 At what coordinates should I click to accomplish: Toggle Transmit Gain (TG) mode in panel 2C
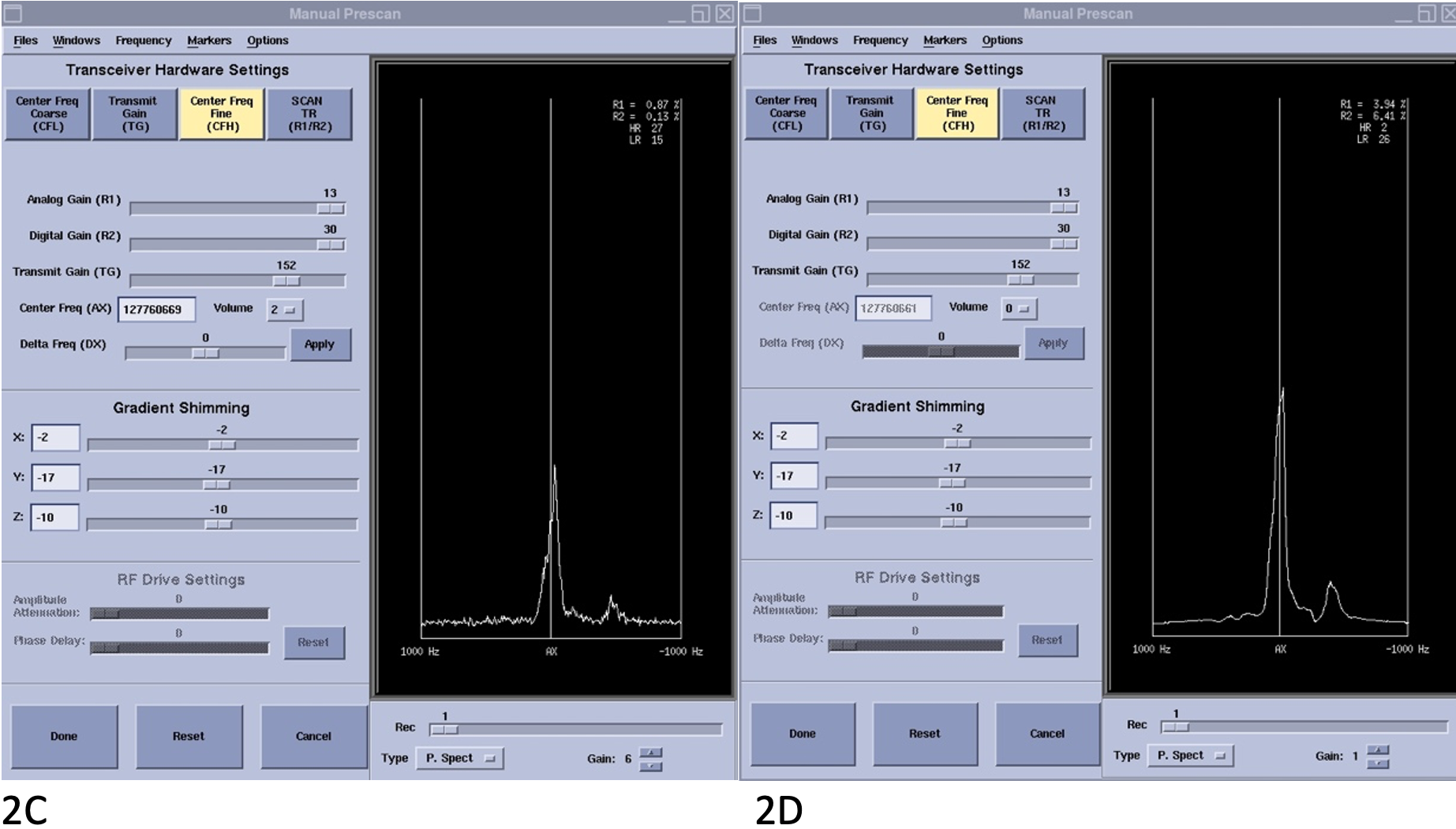(134, 114)
